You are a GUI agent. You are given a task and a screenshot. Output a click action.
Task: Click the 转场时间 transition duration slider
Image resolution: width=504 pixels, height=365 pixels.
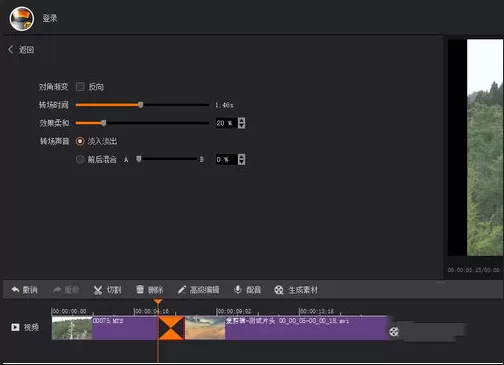pos(142,105)
